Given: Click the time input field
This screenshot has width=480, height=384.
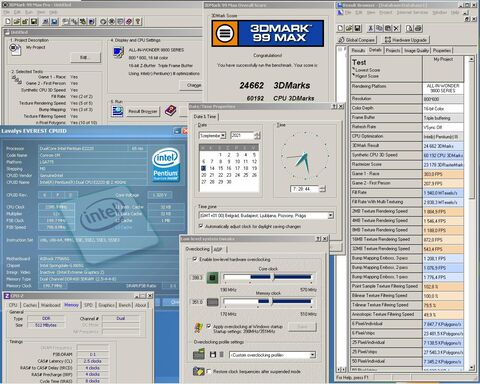Looking at the screenshot, I should 305,189.
